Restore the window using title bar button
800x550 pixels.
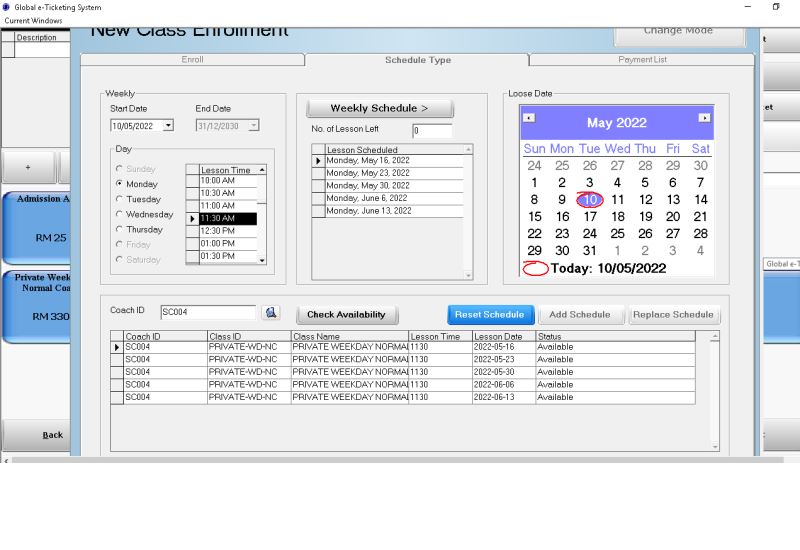point(775,7)
